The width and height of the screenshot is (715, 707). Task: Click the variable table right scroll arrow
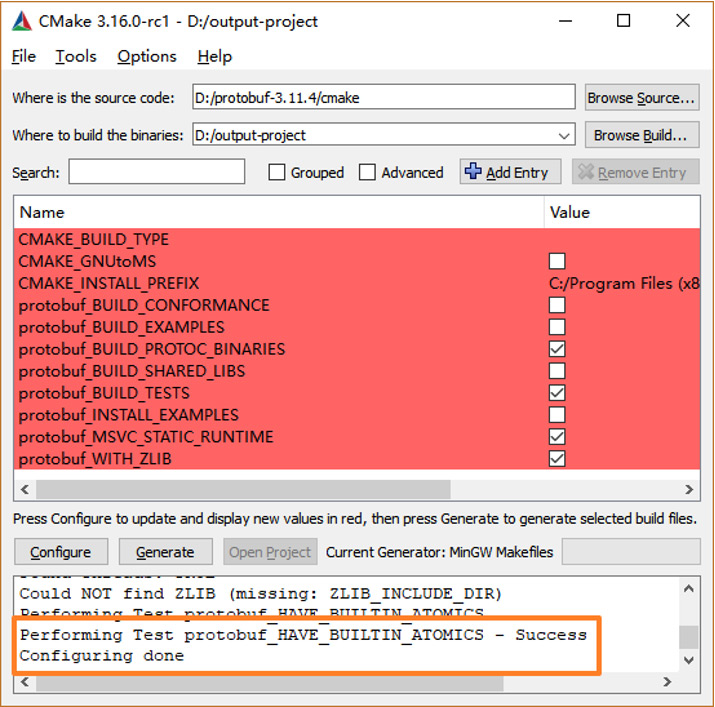click(689, 489)
